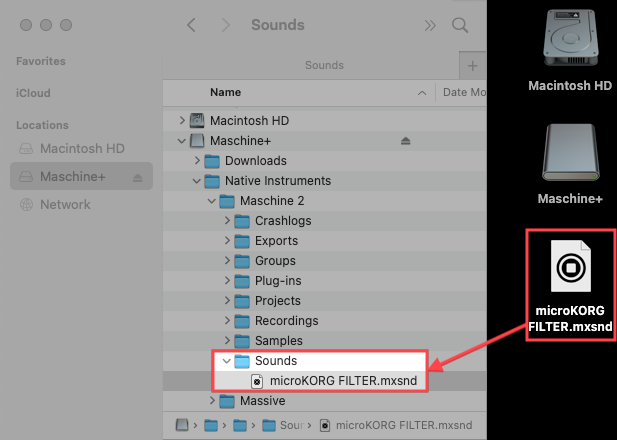Select the Sounds tab
The width and height of the screenshot is (617, 440).
(324, 65)
